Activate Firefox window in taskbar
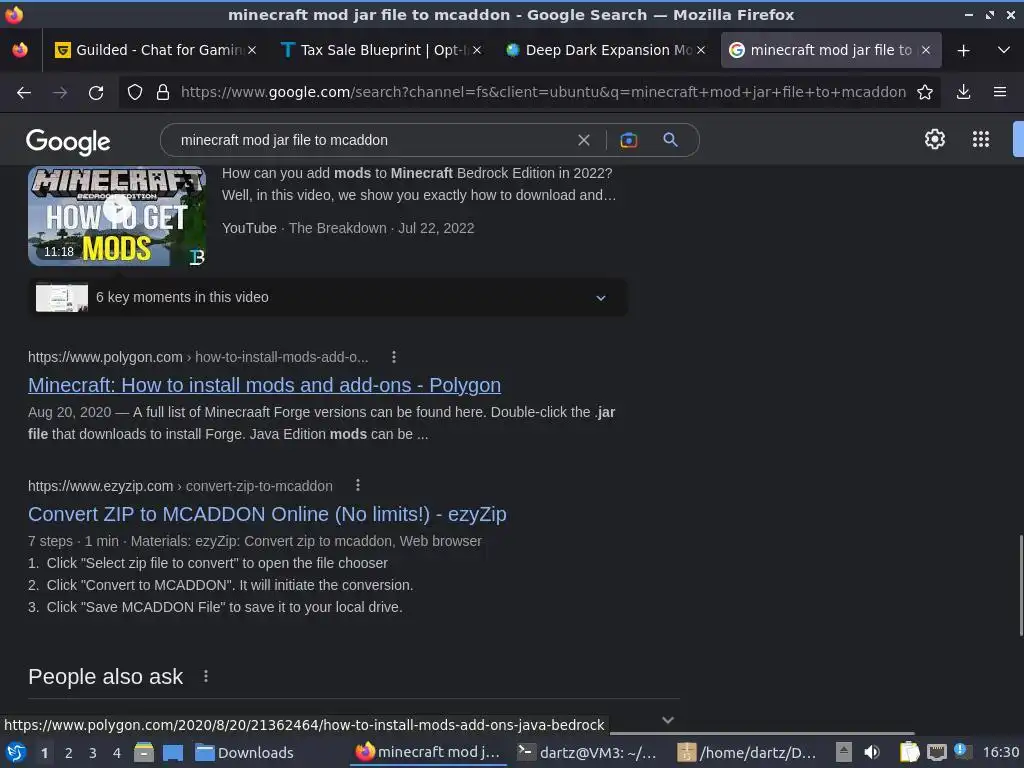The width and height of the screenshot is (1024, 768). click(428, 752)
